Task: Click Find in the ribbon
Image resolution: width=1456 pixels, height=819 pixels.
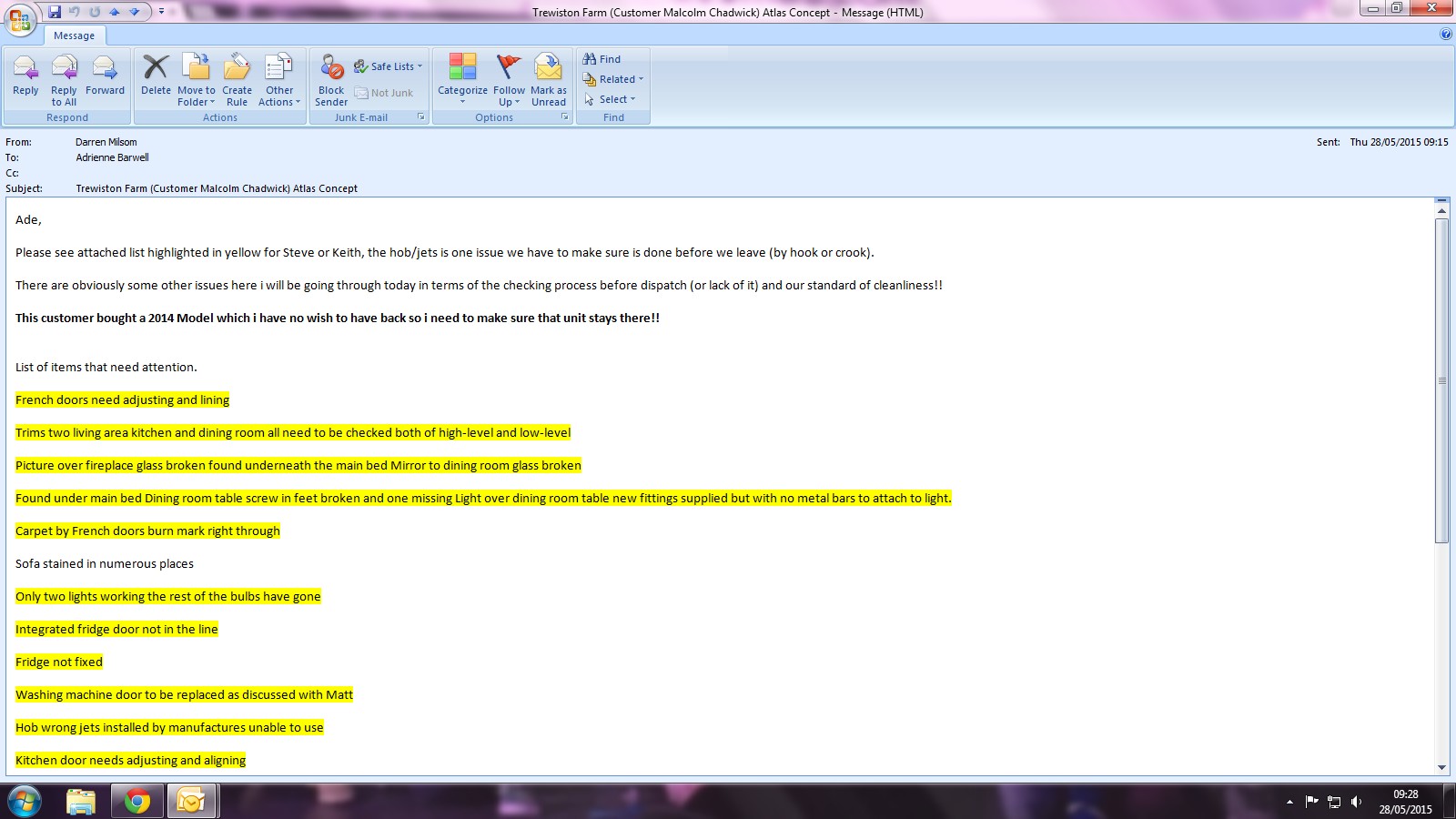Action: (x=602, y=59)
